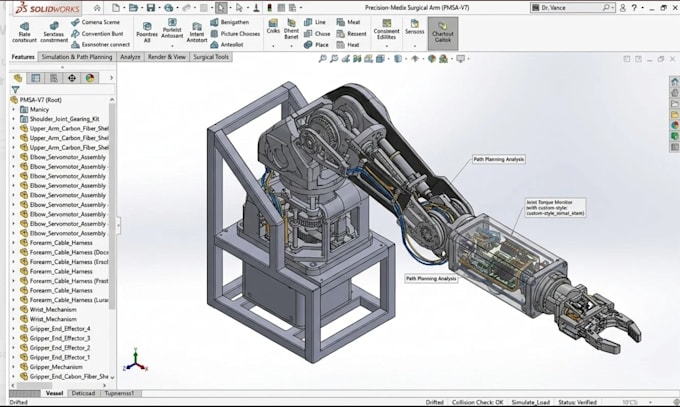The image size is (680, 407).
Task: Click the Place command
Action: [x=316, y=44]
